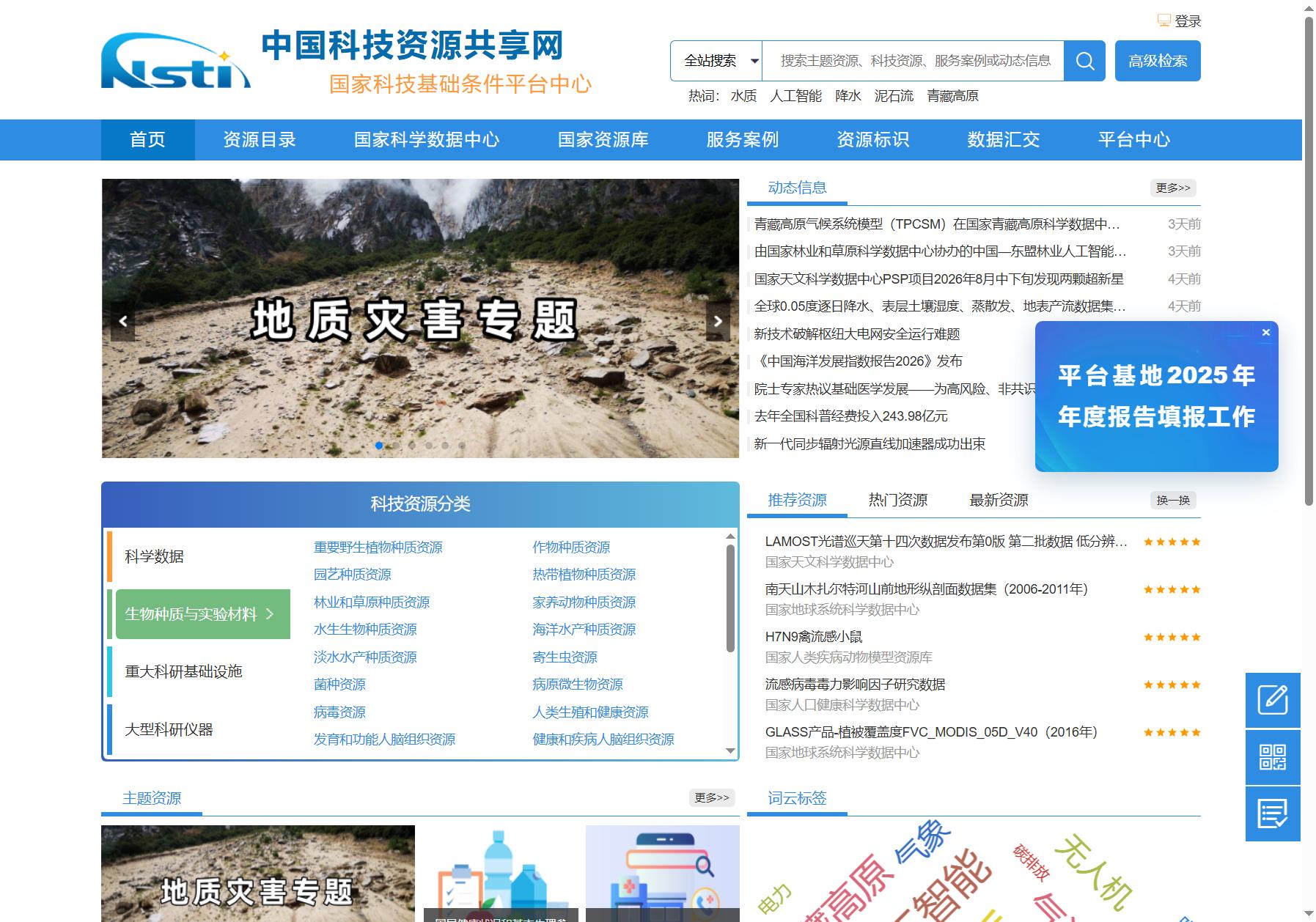Screen dimensions: 1316x922
Task: Open 国家资源库 menu item
Action: click(603, 140)
